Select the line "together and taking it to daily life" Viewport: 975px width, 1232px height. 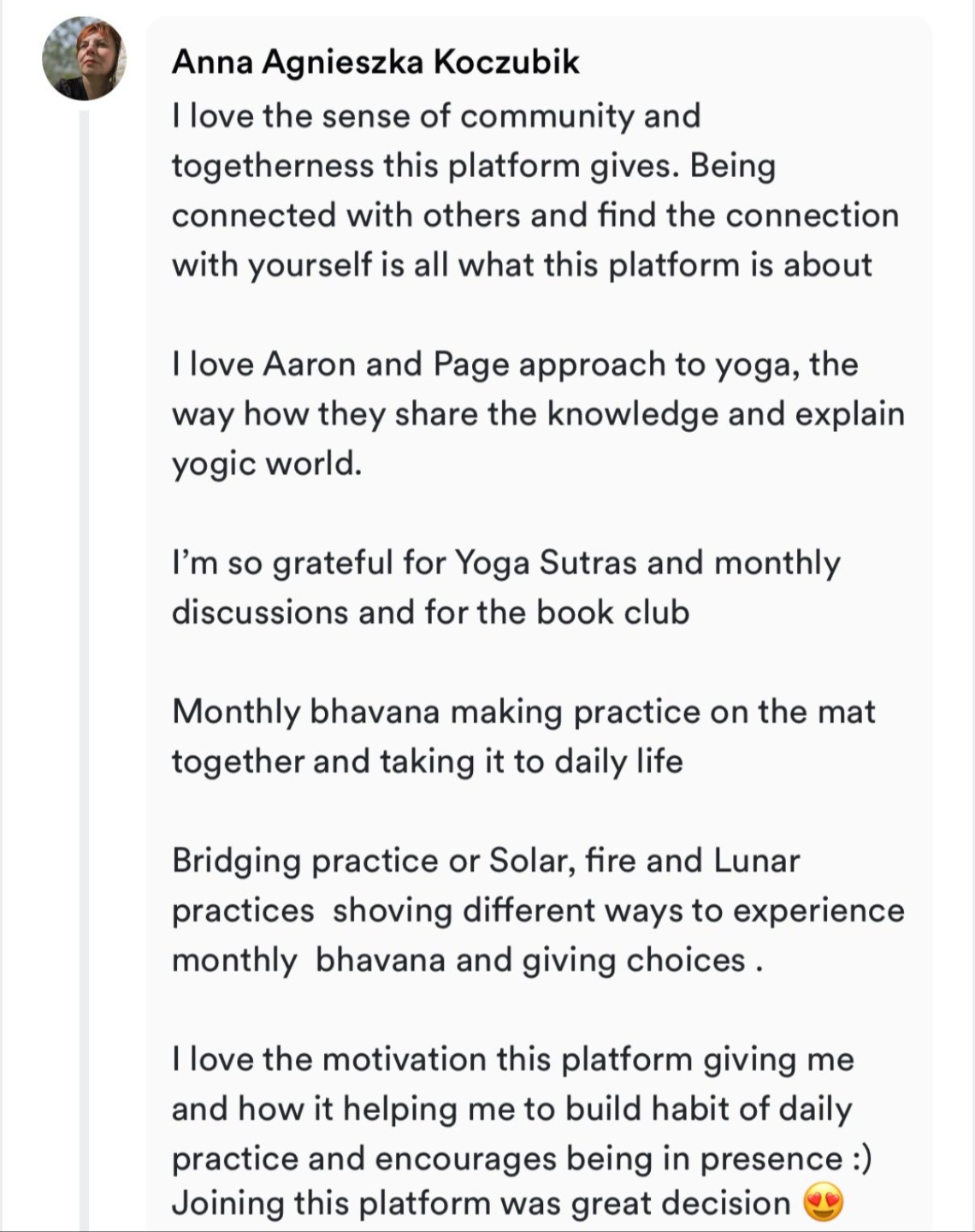[x=428, y=761]
